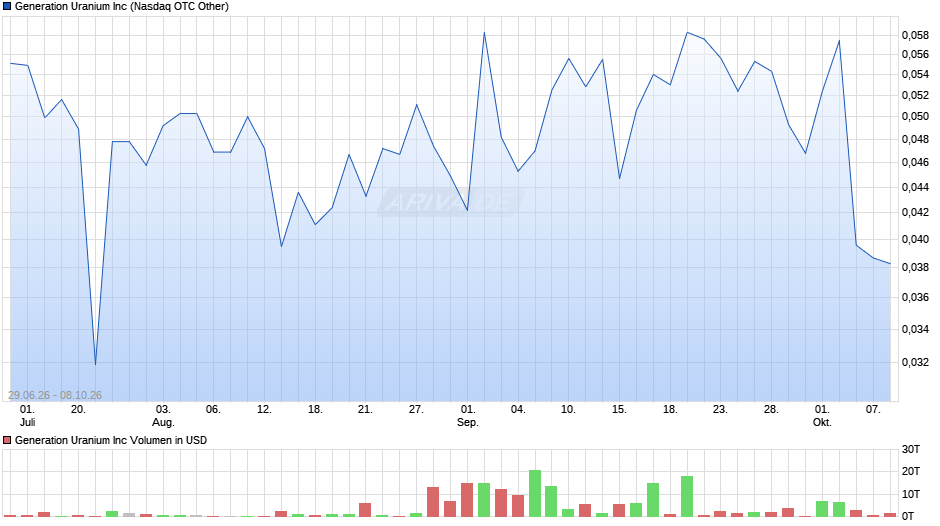Click the 0,052 price axis label
Viewport: 940px width, 526px height.
click(x=915, y=95)
